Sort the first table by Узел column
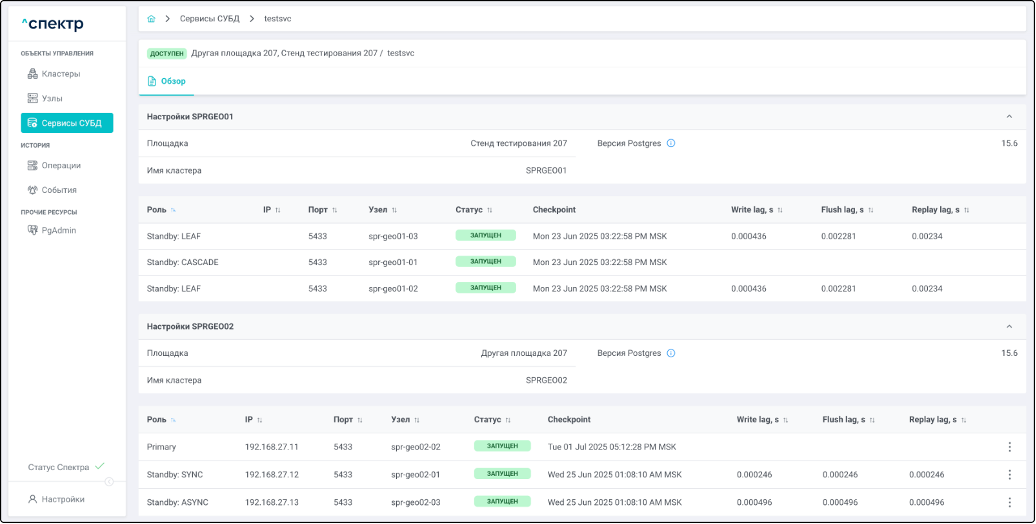This screenshot has width=1036, height=524. coord(394,210)
